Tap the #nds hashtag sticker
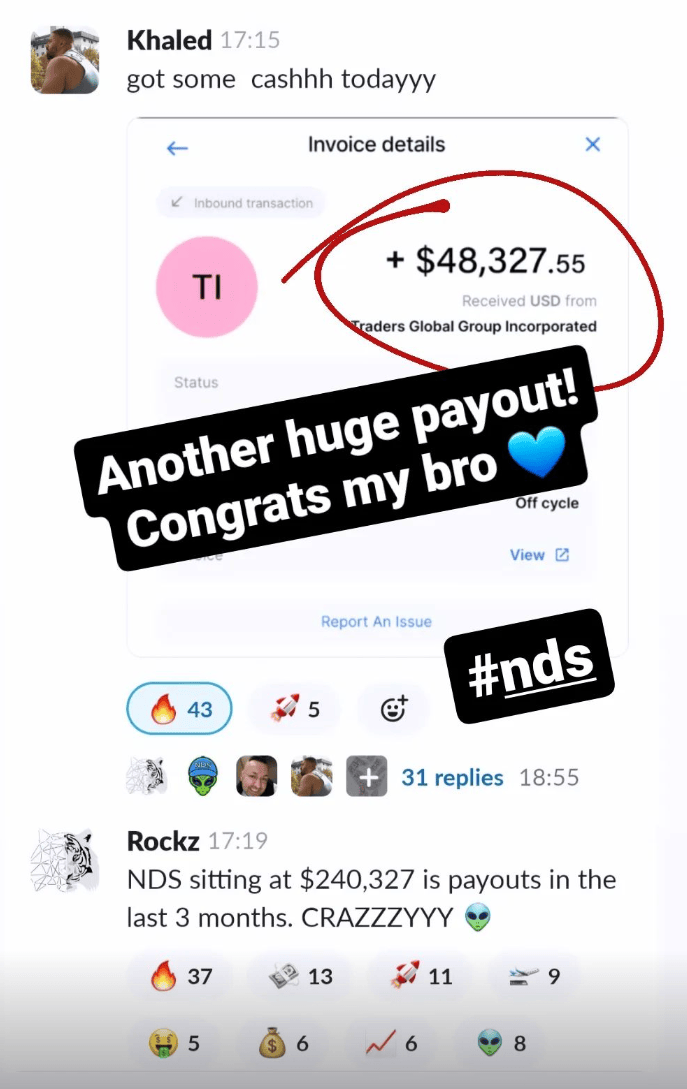Screen dimensions: 687x1089 tap(531, 666)
